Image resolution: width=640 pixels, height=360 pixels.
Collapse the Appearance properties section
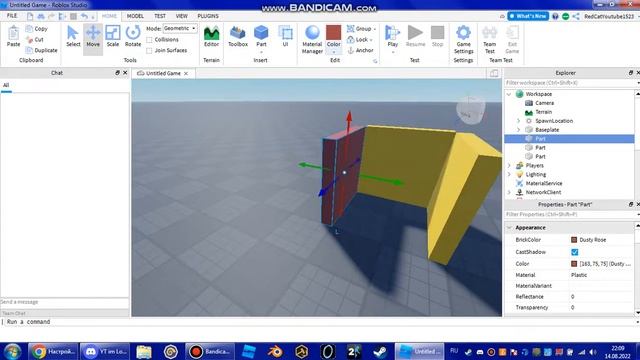(509, 228)
